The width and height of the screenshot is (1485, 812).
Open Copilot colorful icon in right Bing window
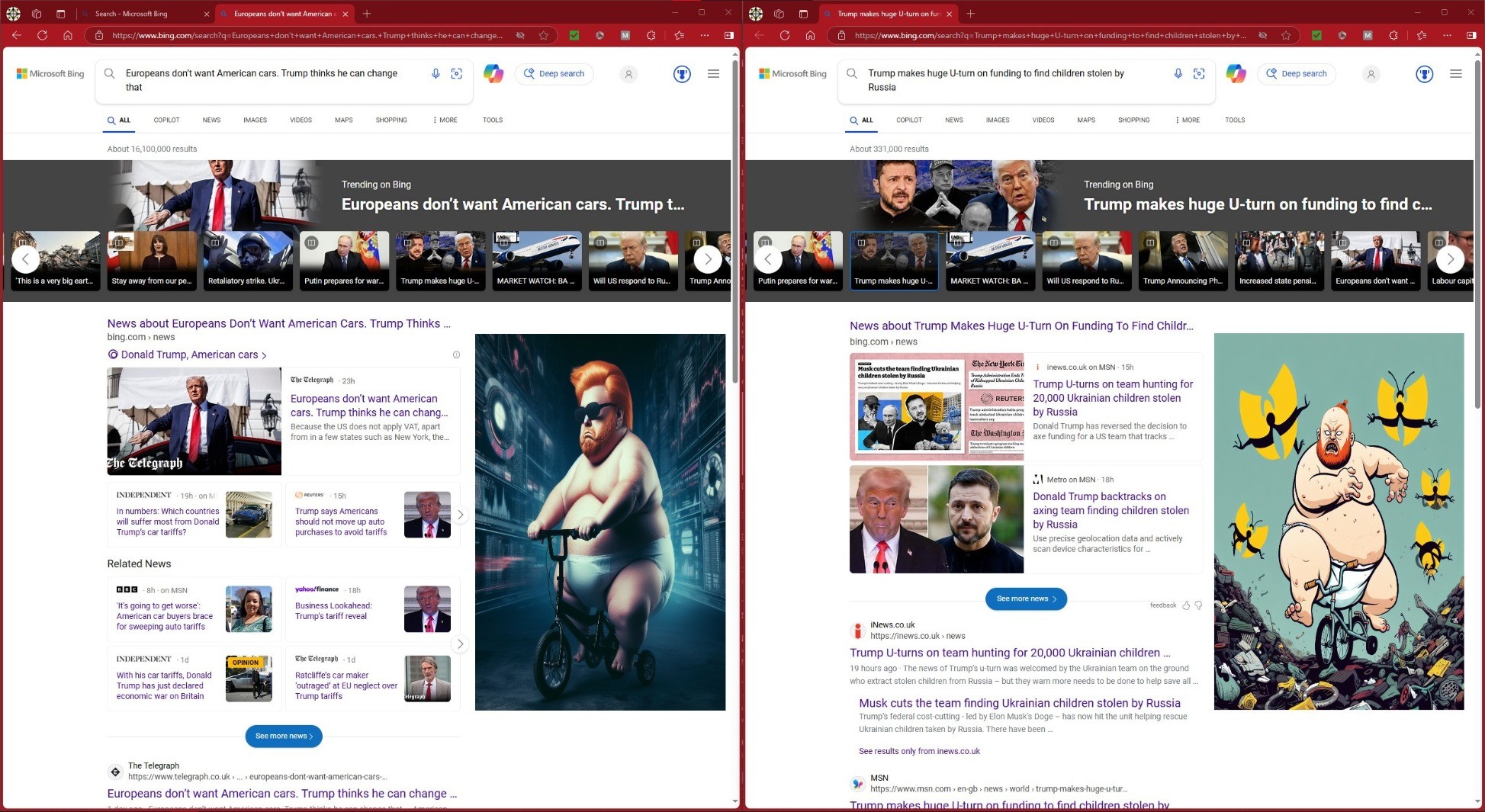pos(1236,74)
